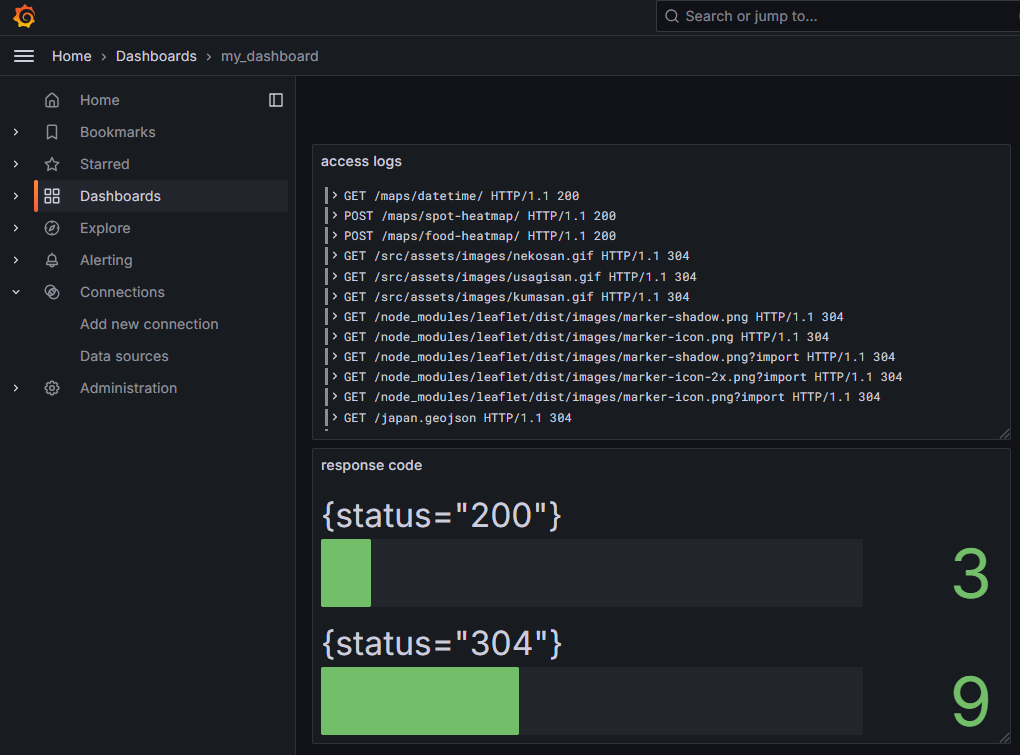This screenshot has height=755, width=1020.
Task: Click the Alerting bell icon
Action: click(x=52, y=260)
